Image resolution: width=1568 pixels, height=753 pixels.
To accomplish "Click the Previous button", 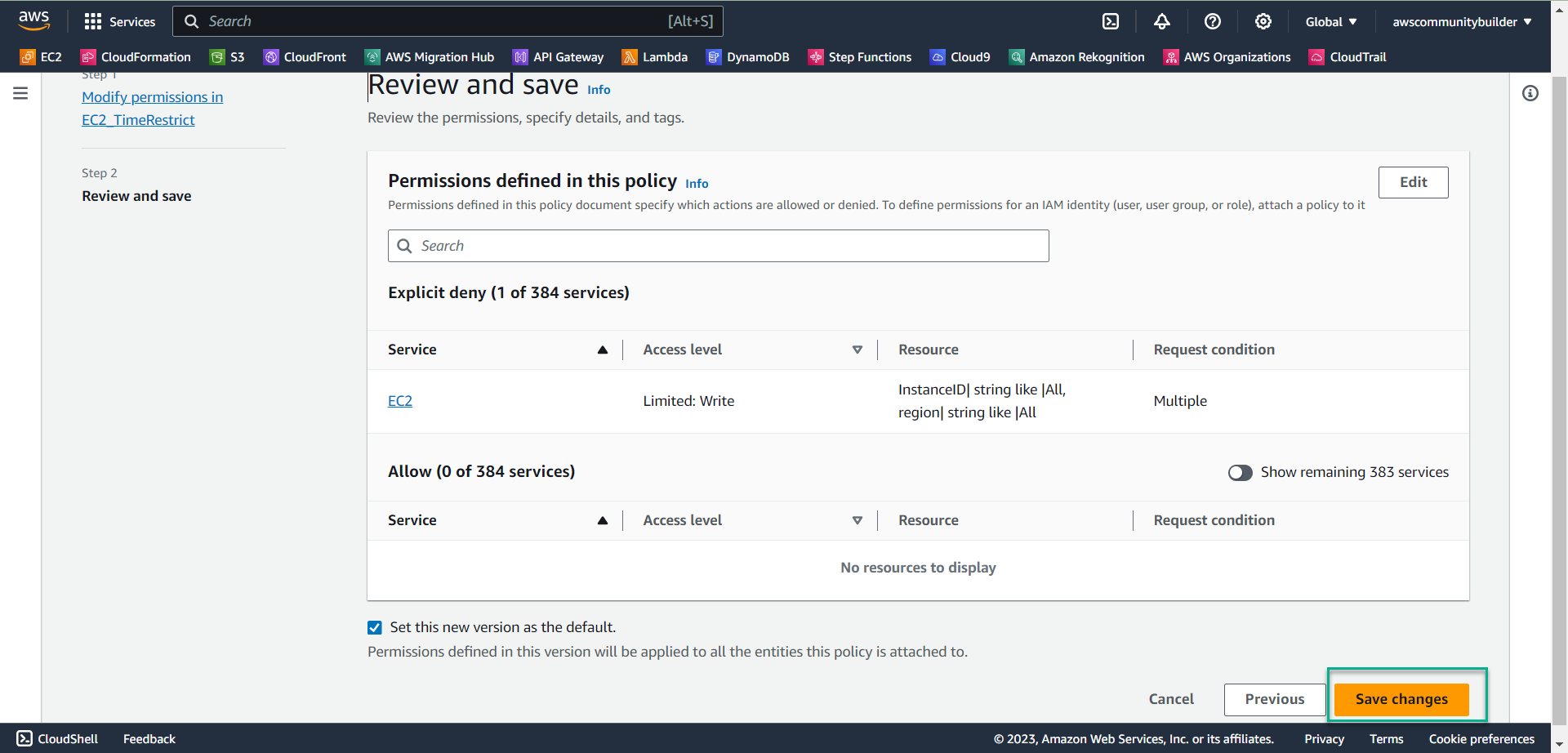I will point(1274,699).
